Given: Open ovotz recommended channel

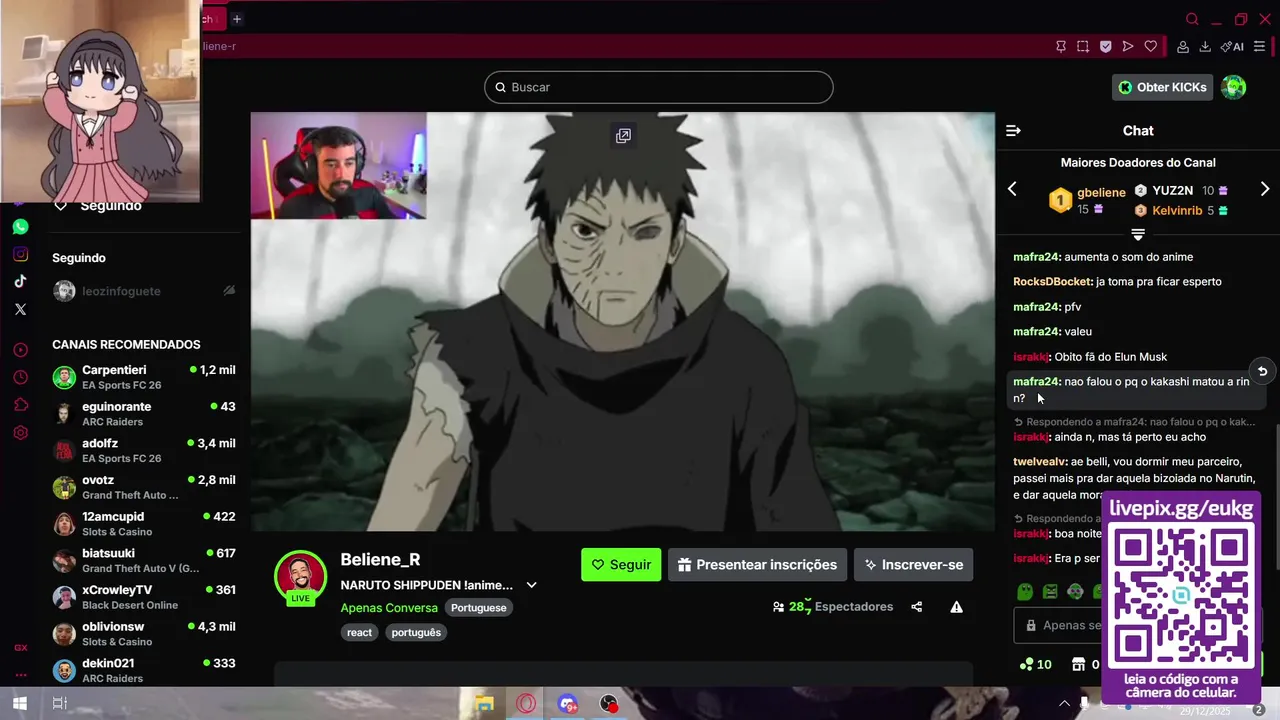Looking at the screenshot, I should pyautogui.click(x=144, y=487).
